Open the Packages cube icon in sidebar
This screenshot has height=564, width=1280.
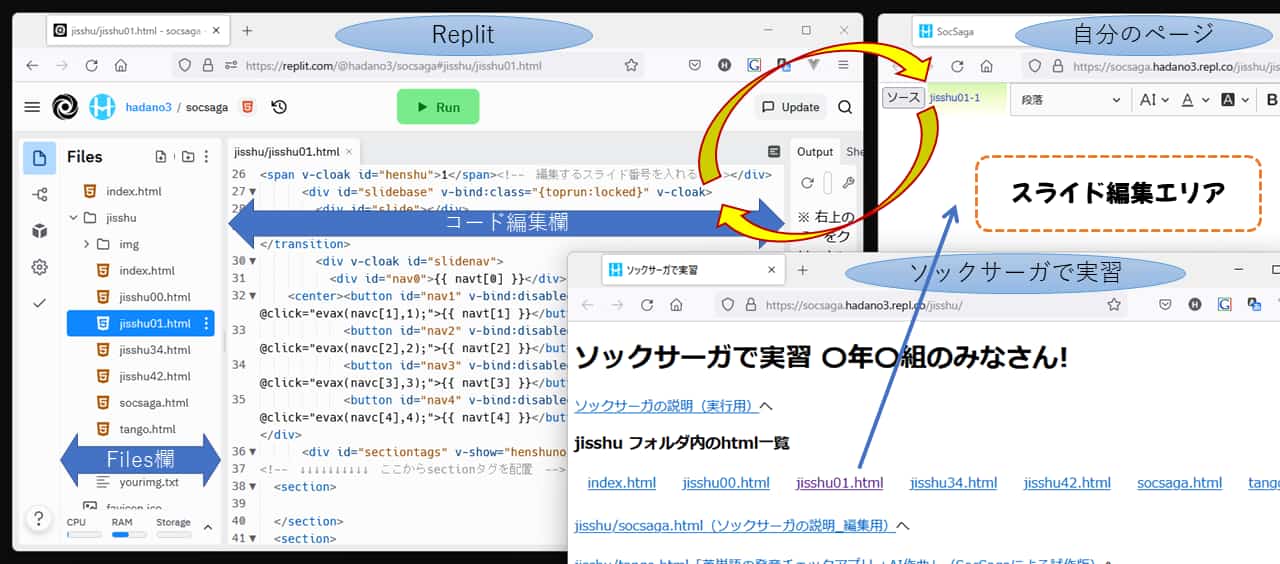click(x=39, y=231)
